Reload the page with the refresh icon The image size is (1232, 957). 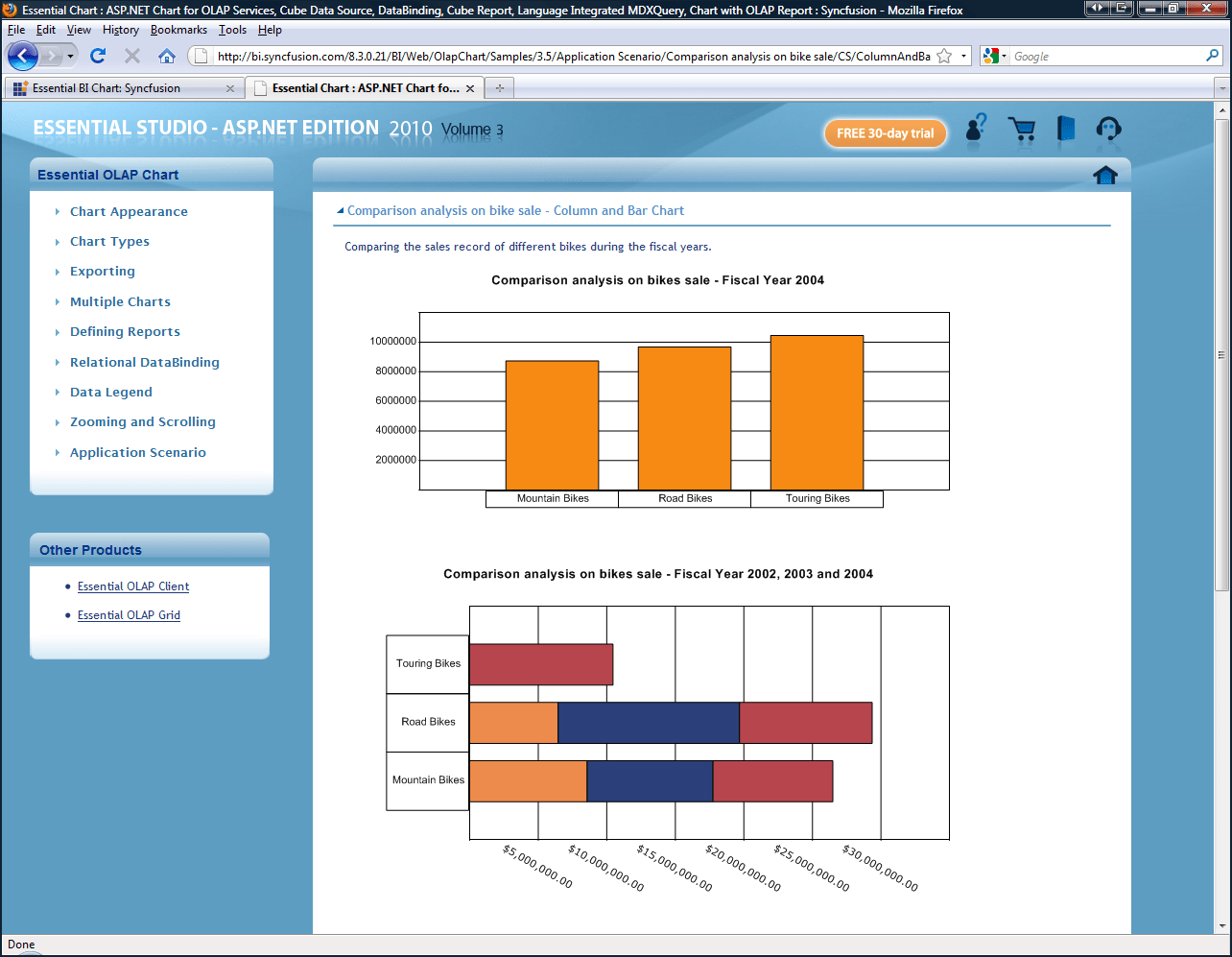pyautogui.click(x=98, y=56)
